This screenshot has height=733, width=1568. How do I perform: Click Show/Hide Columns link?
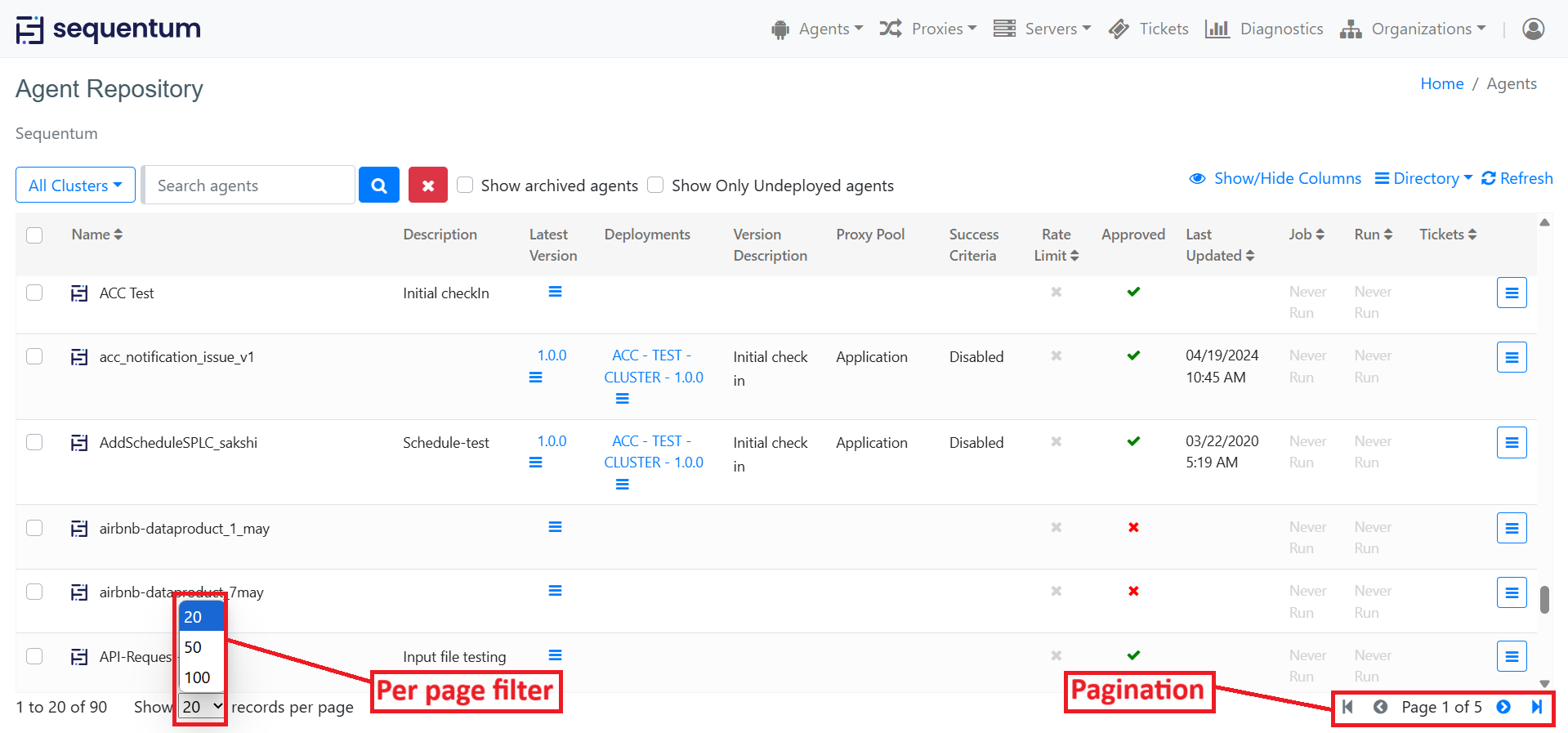tap(1275, 178)
